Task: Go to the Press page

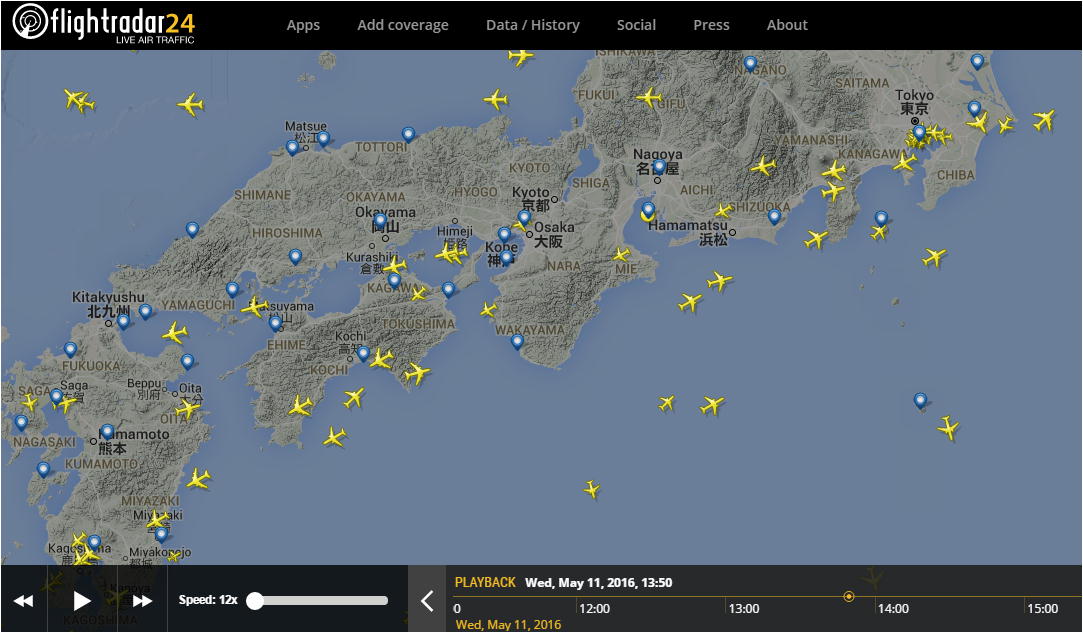Action: 711,25
